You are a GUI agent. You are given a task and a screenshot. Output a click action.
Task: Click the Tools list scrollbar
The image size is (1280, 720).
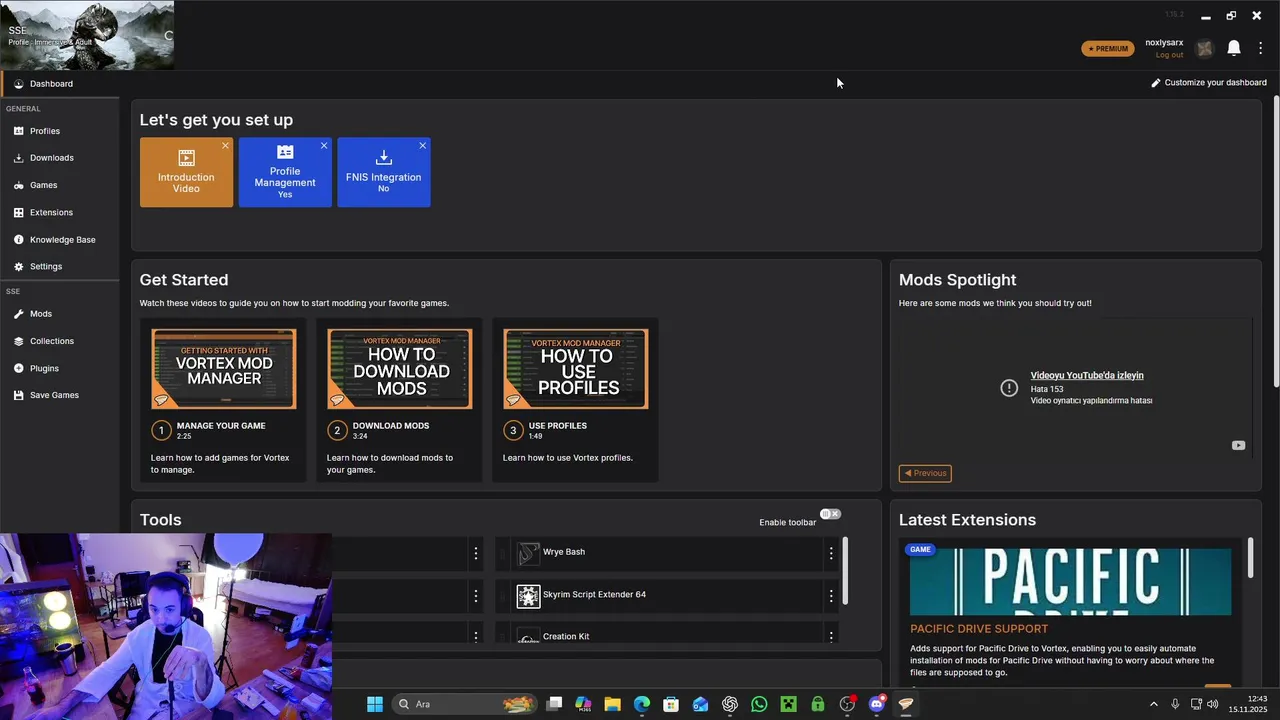(x=845, y=570)
